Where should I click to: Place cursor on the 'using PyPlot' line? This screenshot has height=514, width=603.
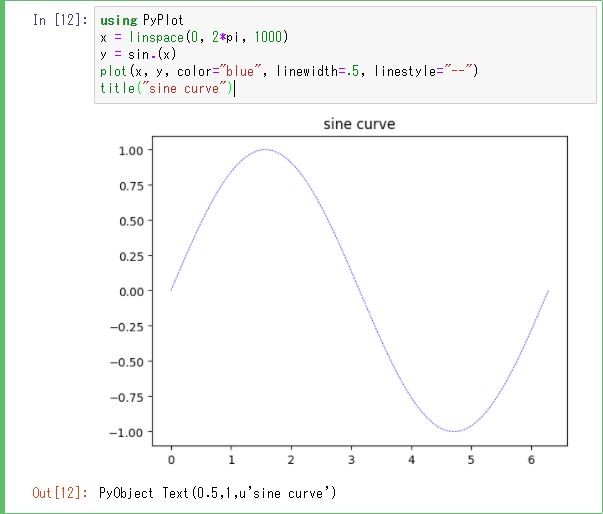(x=141, y=20)
